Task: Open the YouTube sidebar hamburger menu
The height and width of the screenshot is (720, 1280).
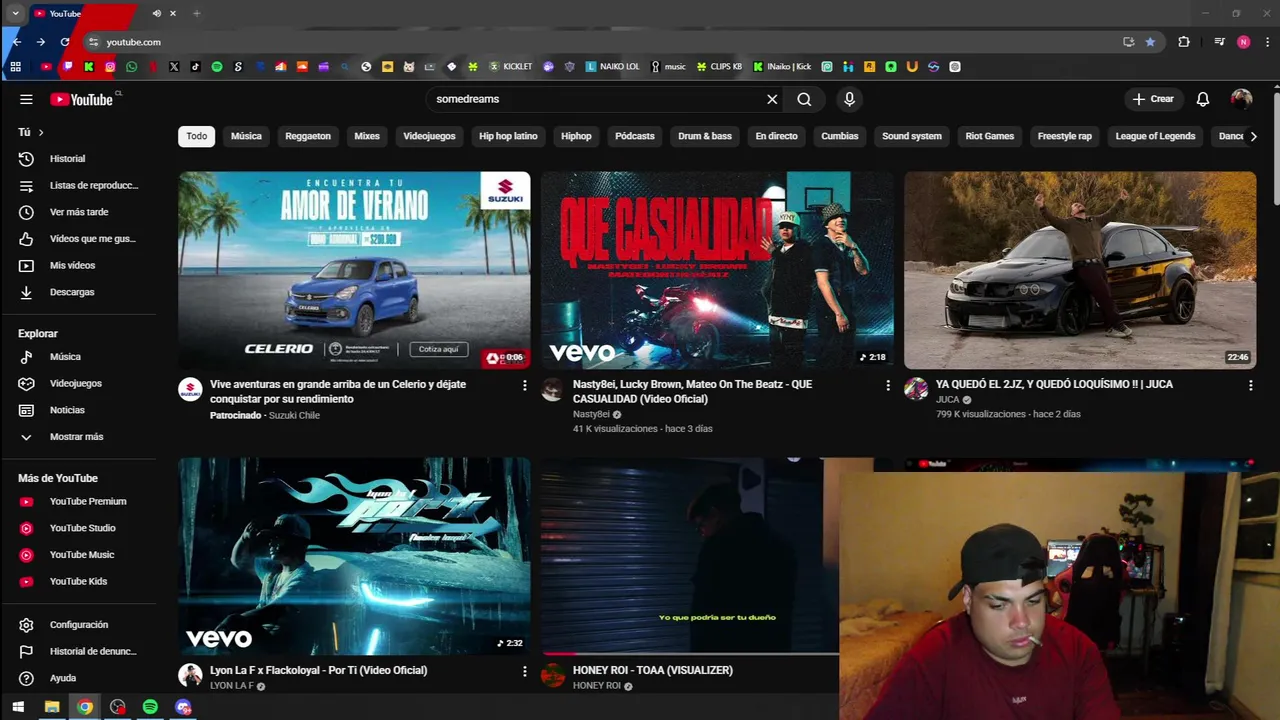Action: (x=26, y=99)
